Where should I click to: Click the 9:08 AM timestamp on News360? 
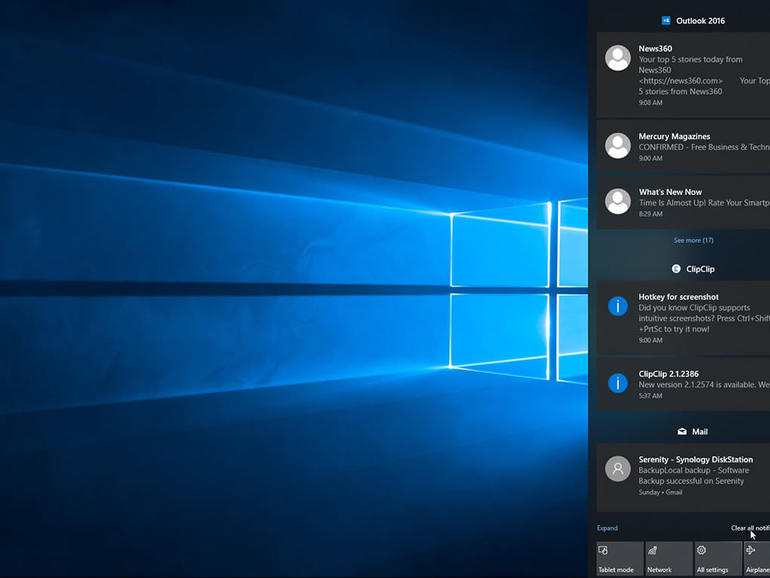651,103
